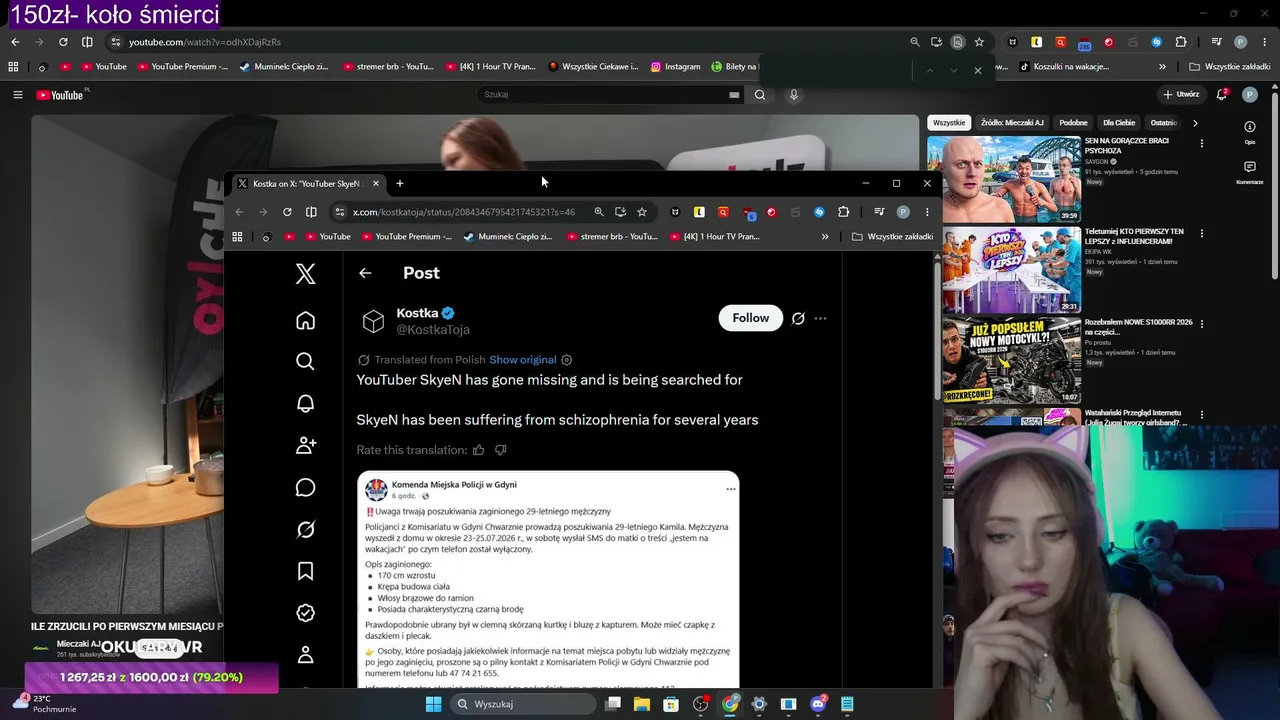Open the Utwórz create menu on YouTube
1280x720 pixels.
(x=1181, y=95)
